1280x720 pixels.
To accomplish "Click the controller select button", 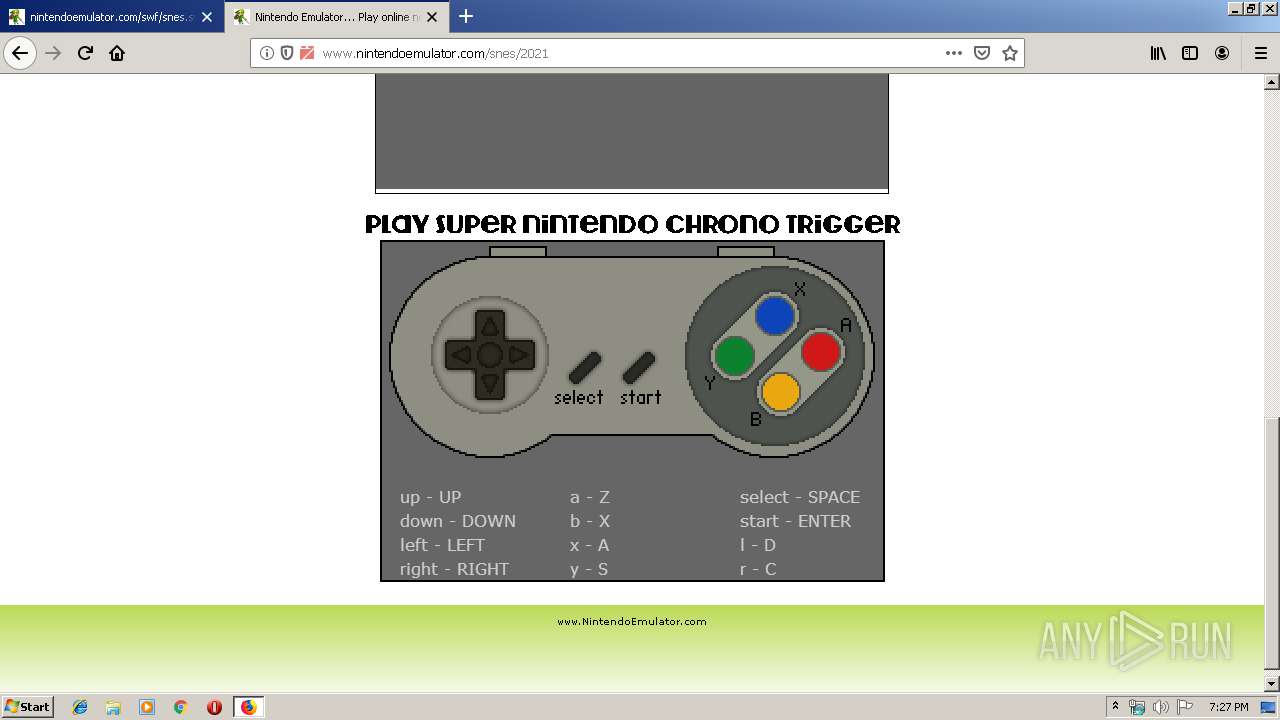I will tap(585, 368).
